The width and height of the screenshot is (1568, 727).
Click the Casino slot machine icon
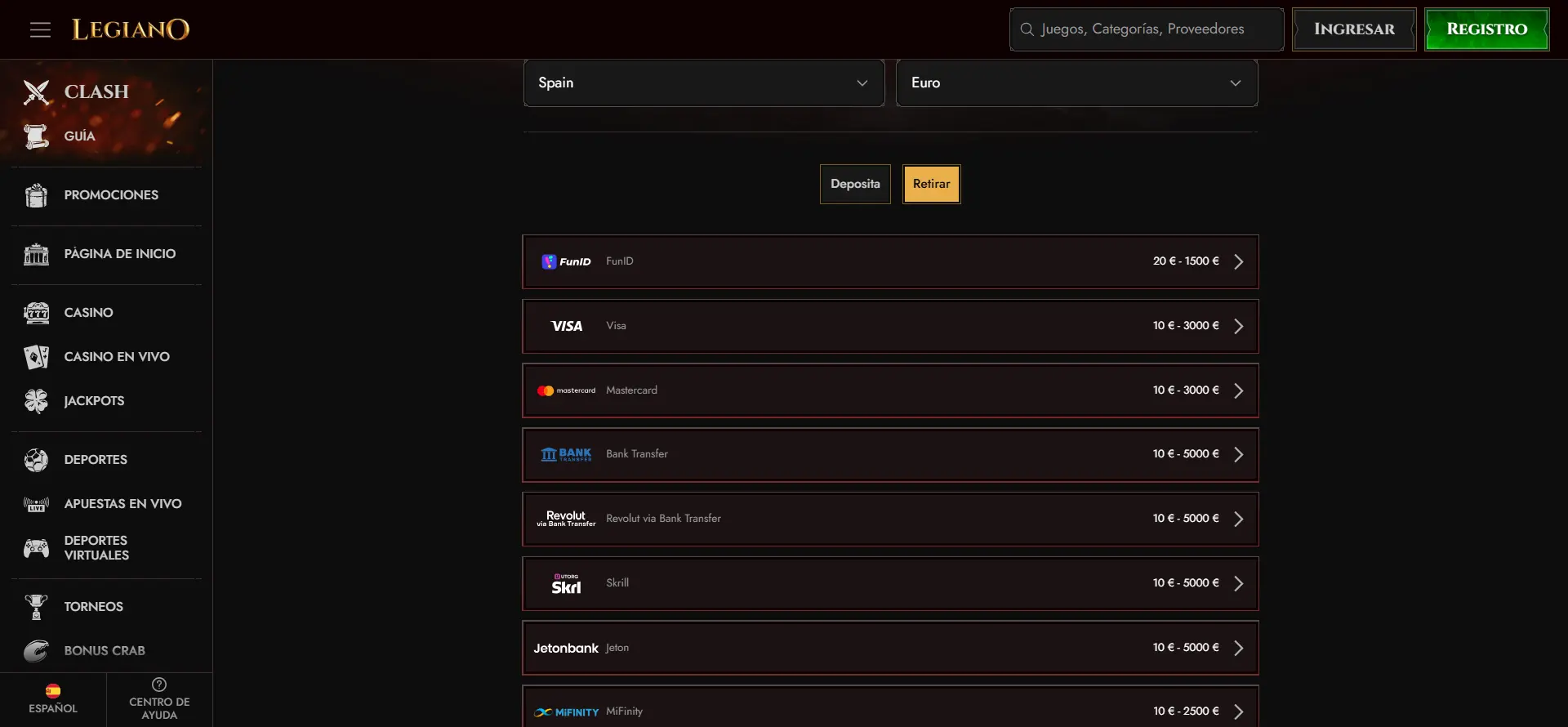tap(37, 313)
